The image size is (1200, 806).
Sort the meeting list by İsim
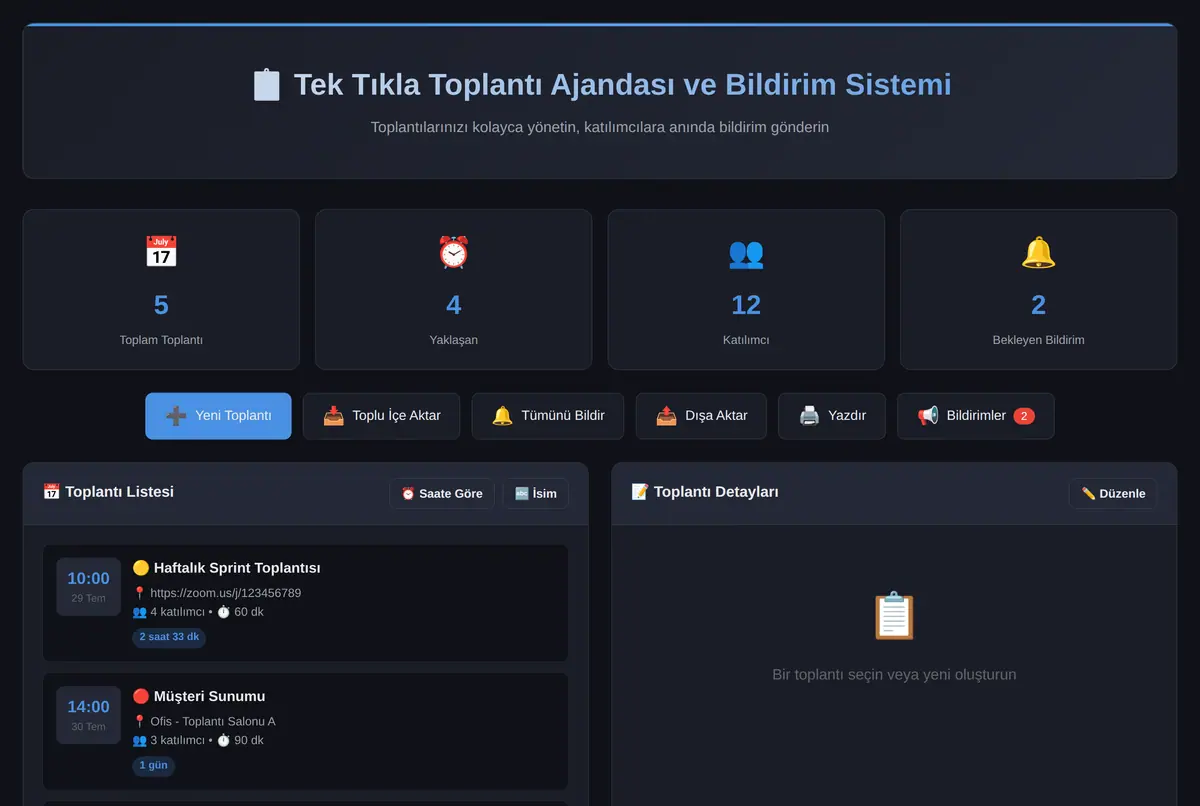coord(536,494)
